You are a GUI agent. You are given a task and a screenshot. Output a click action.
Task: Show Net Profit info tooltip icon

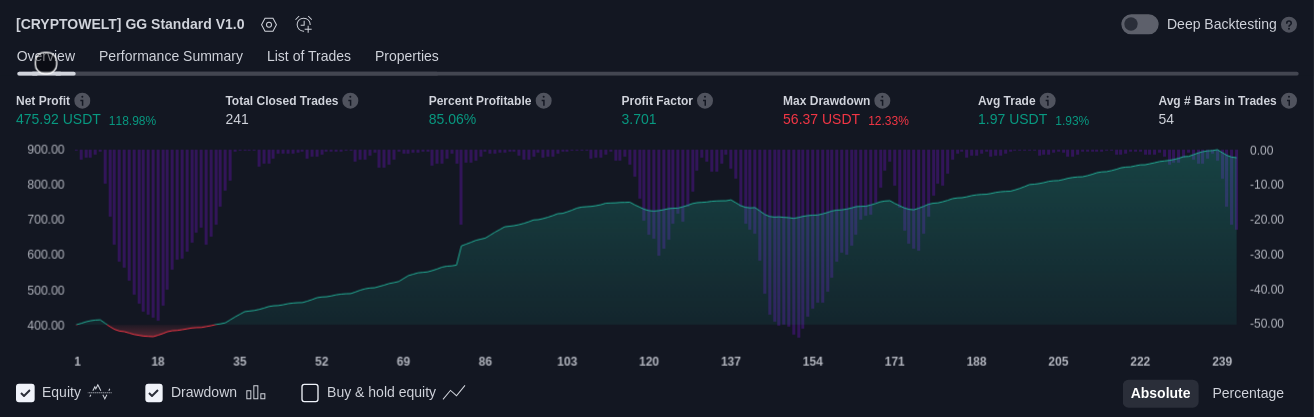(x=82, y=101)
